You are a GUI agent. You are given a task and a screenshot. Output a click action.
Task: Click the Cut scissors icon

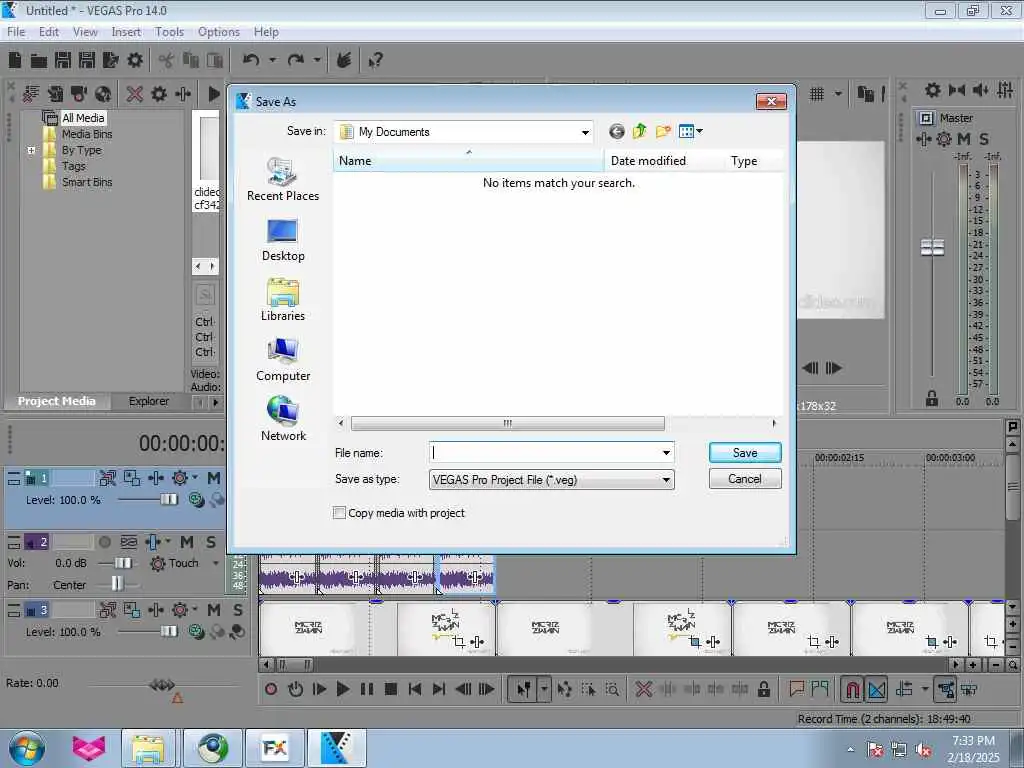point(167,61)
